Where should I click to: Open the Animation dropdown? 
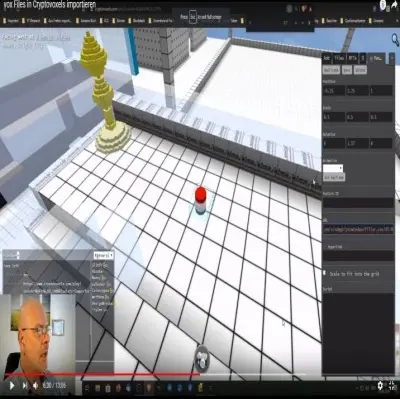(333, 168)
